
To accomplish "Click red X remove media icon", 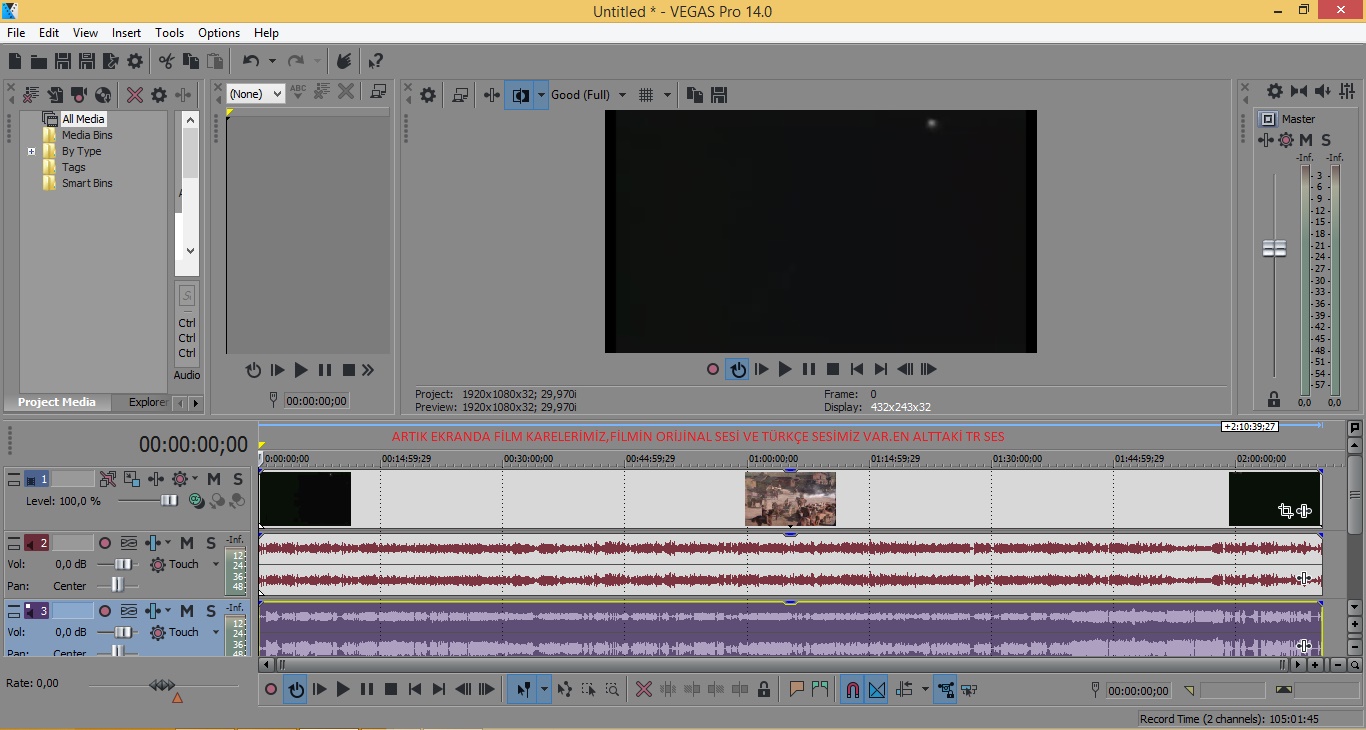I will (135, 95).
